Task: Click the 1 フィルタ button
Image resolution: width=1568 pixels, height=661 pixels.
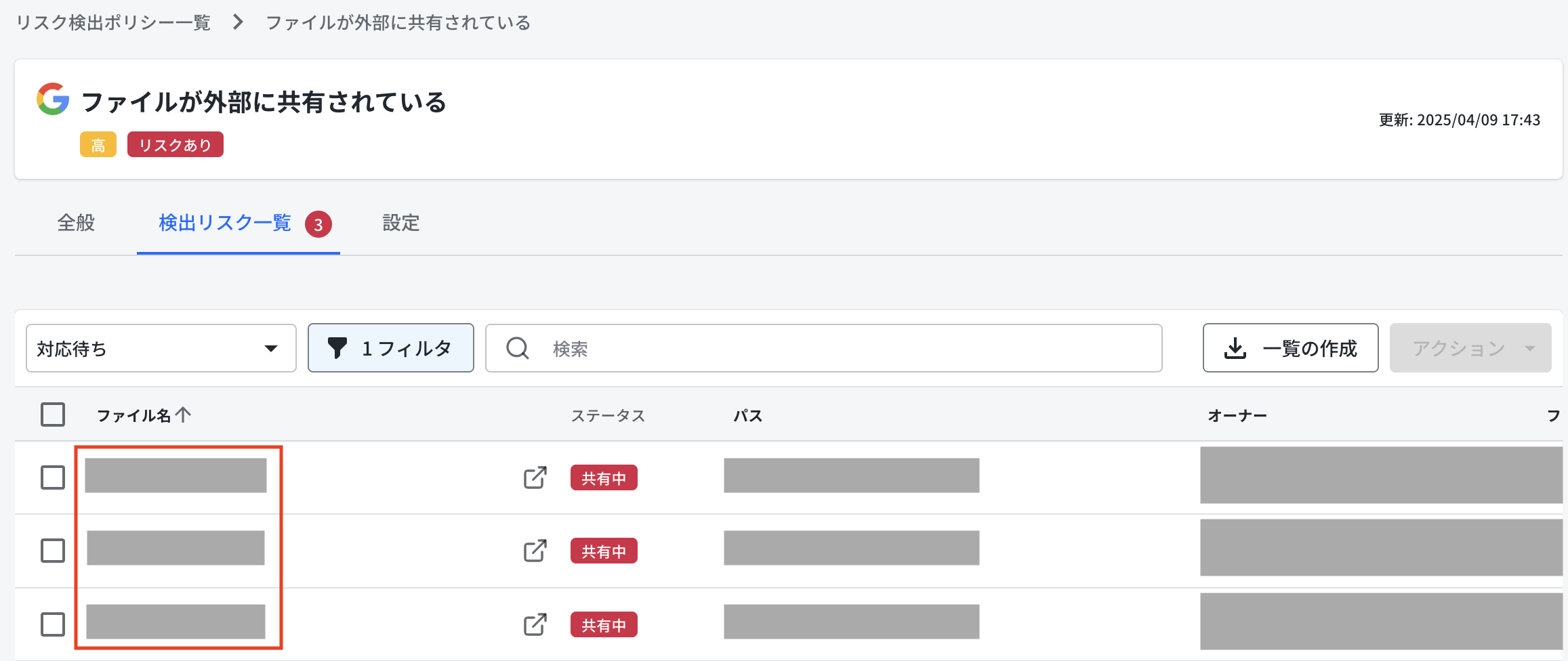Action: 391,348
